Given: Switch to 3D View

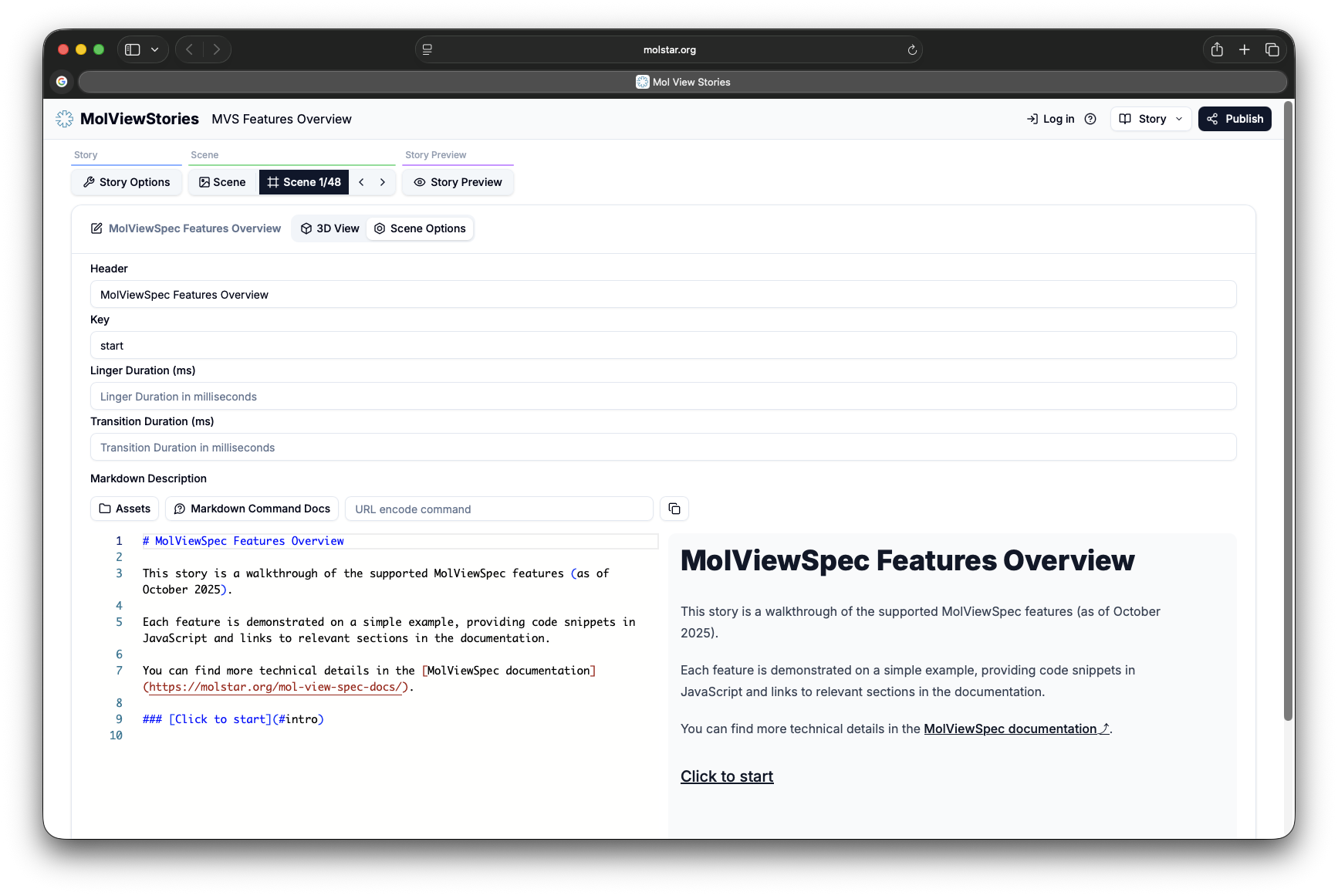Looking at the screenshot, I should click(329, 228).
